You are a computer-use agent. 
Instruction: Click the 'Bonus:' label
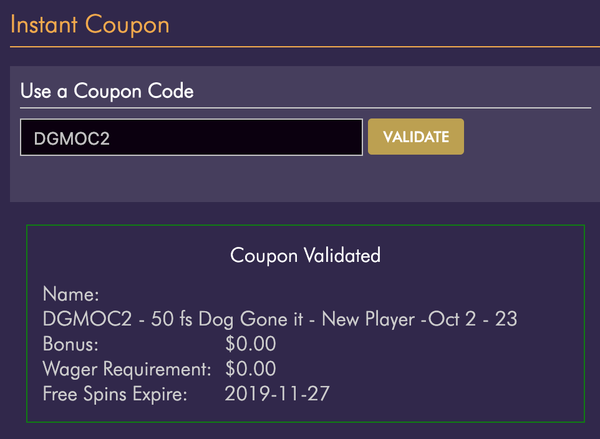70,344
